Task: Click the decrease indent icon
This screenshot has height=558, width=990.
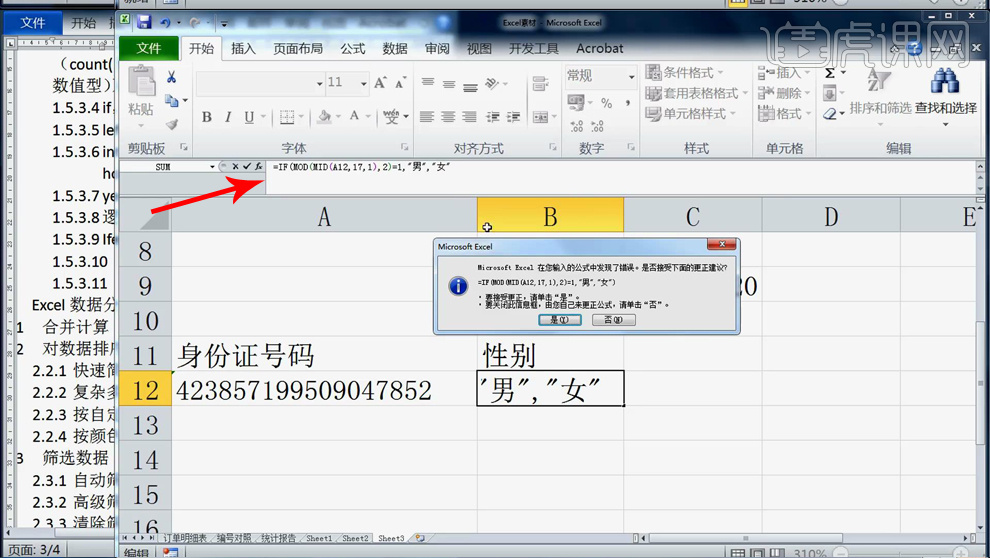Action: [x=492, y=117]
